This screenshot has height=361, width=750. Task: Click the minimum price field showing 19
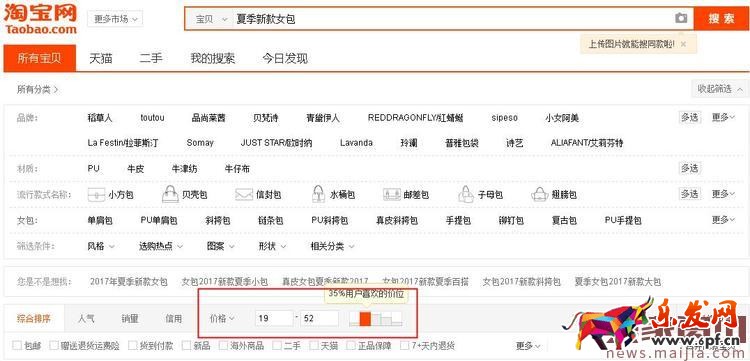click(274, 318)
